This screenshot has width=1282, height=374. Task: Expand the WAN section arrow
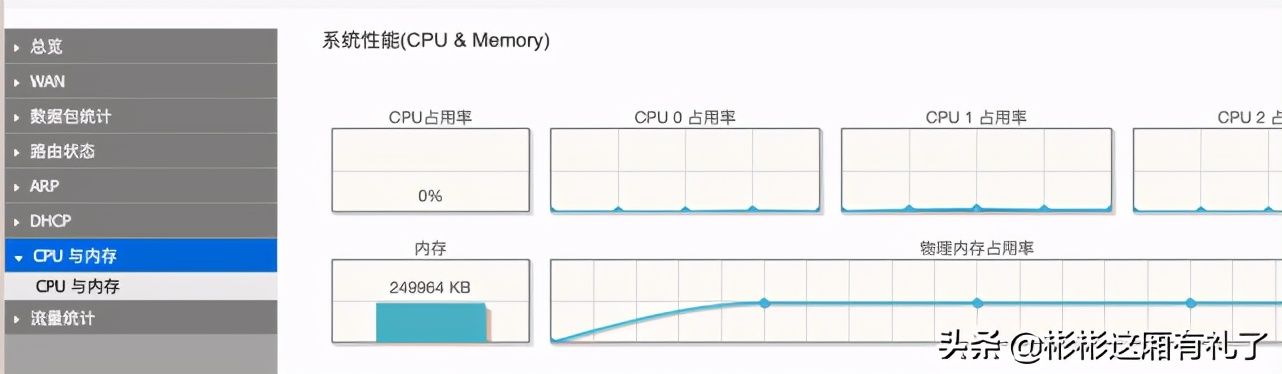[17, 82]
